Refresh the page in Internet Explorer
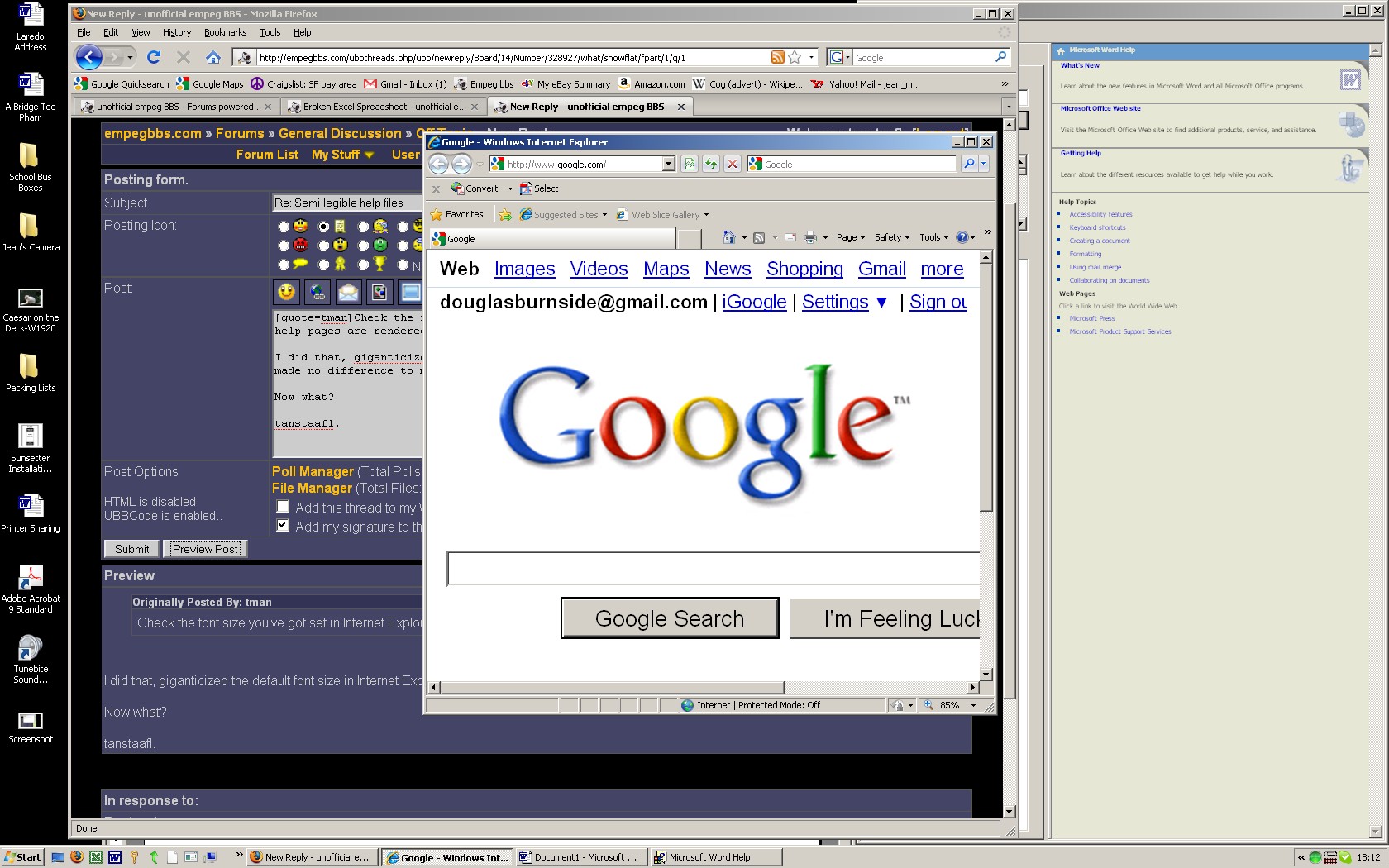This screenshot has width=1389, height=868. click(711, 164)
